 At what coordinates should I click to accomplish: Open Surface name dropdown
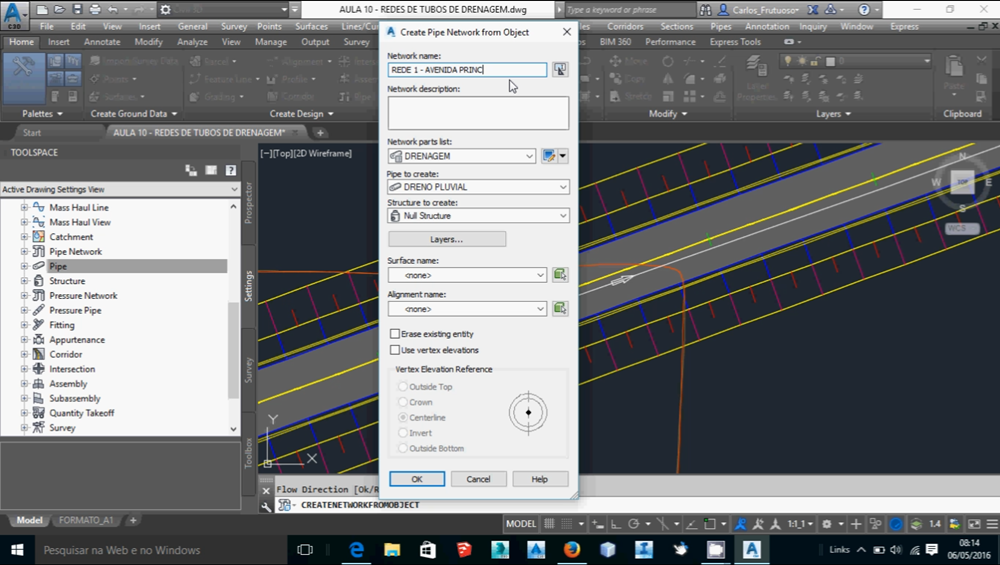(467, 275)
